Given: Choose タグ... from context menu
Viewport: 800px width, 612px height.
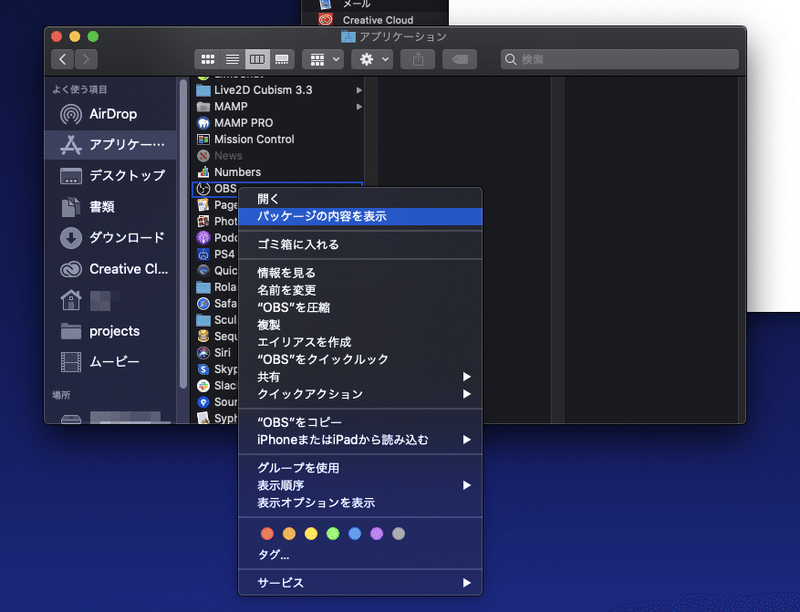Looking at the screenshot, I should coord(360,555).
